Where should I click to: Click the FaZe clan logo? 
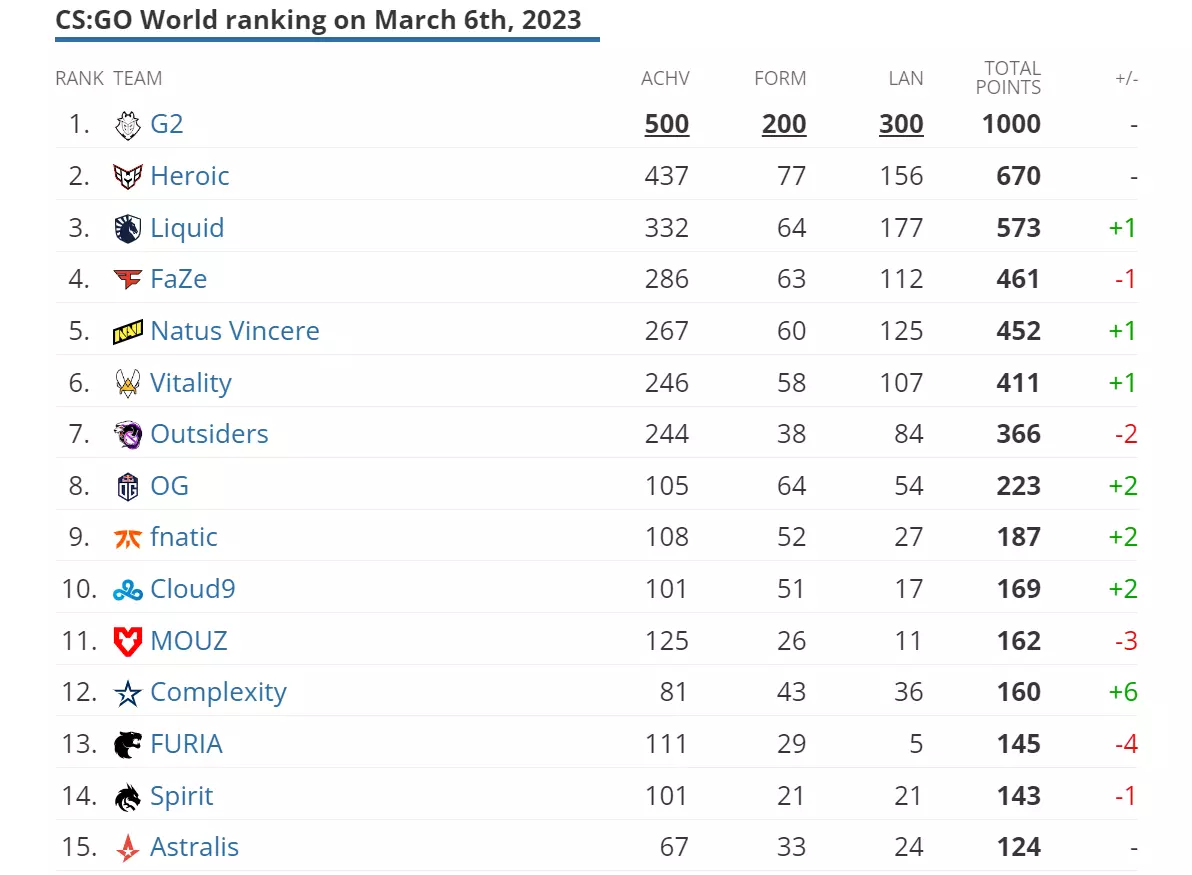(128, 279)
